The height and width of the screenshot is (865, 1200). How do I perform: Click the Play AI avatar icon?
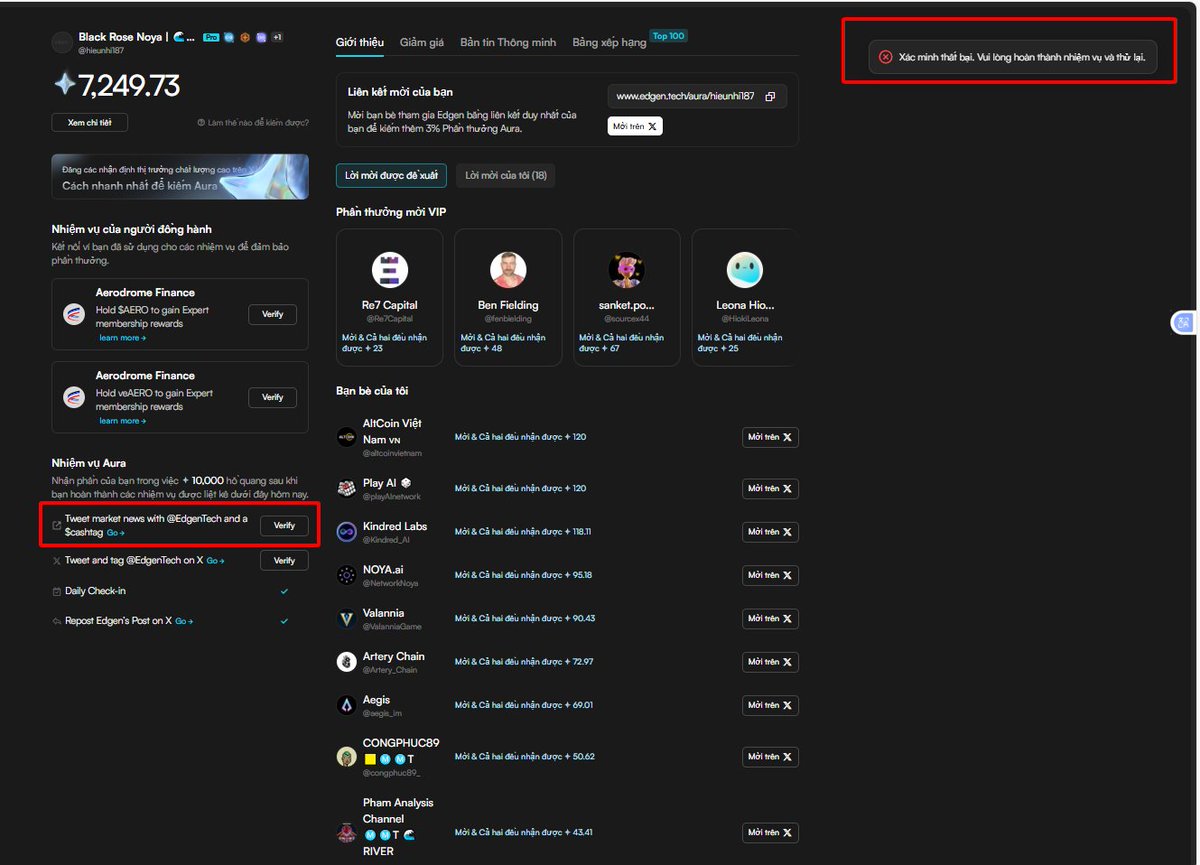347,488
